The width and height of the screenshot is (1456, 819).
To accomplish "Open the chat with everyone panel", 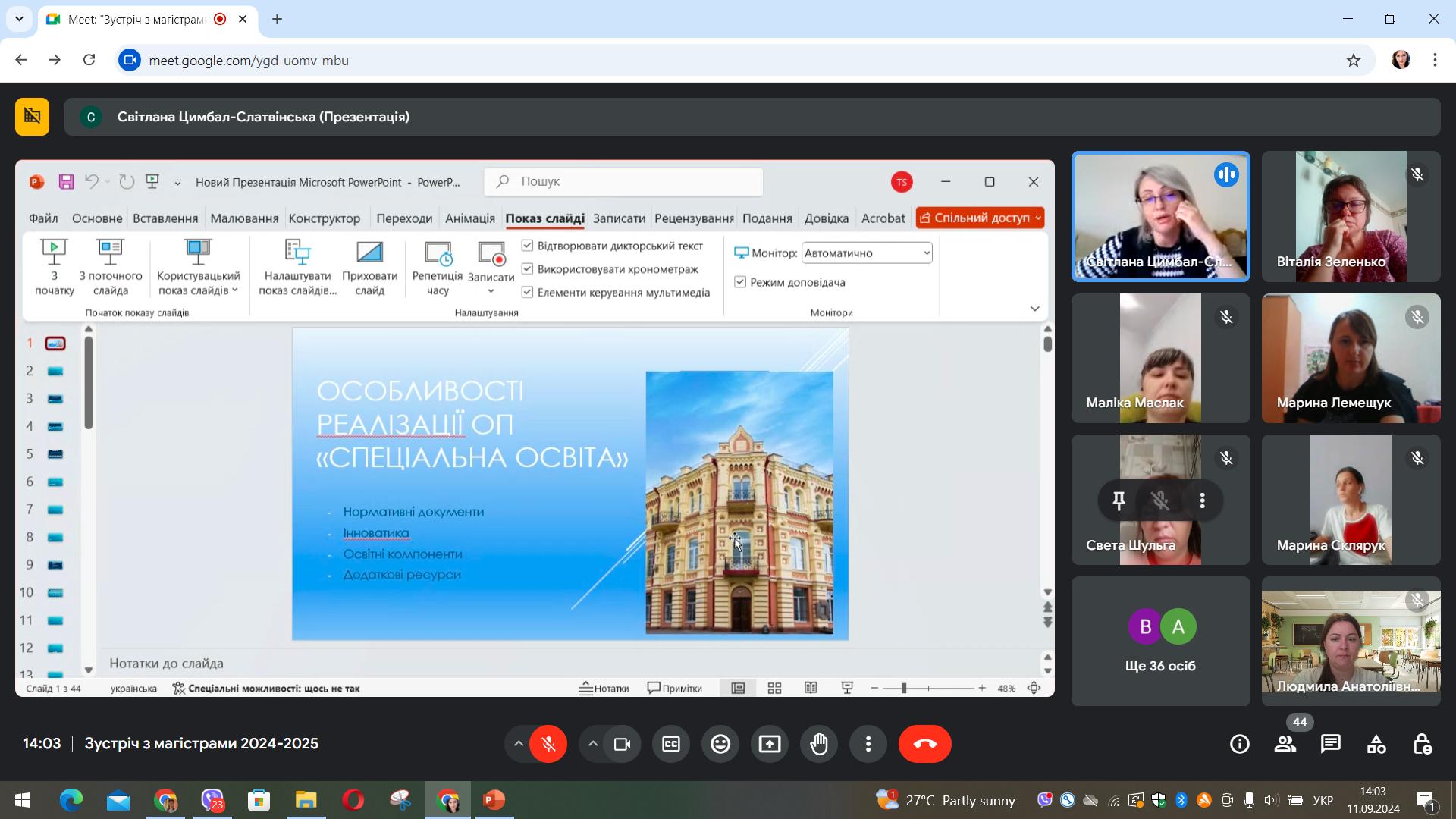I will coord(1331,744).
